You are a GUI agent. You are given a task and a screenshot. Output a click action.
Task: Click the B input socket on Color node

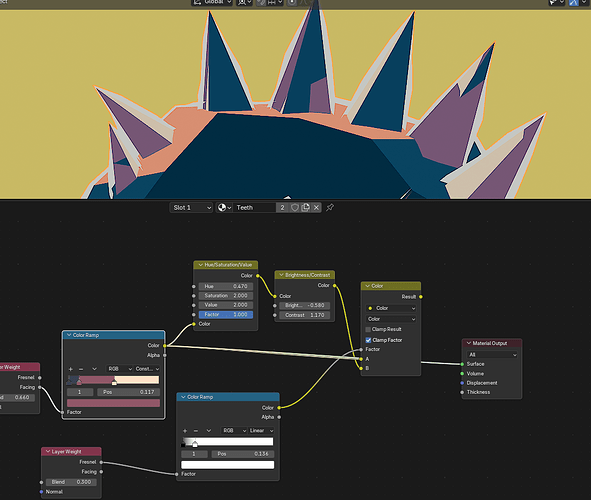pos(361,369)
